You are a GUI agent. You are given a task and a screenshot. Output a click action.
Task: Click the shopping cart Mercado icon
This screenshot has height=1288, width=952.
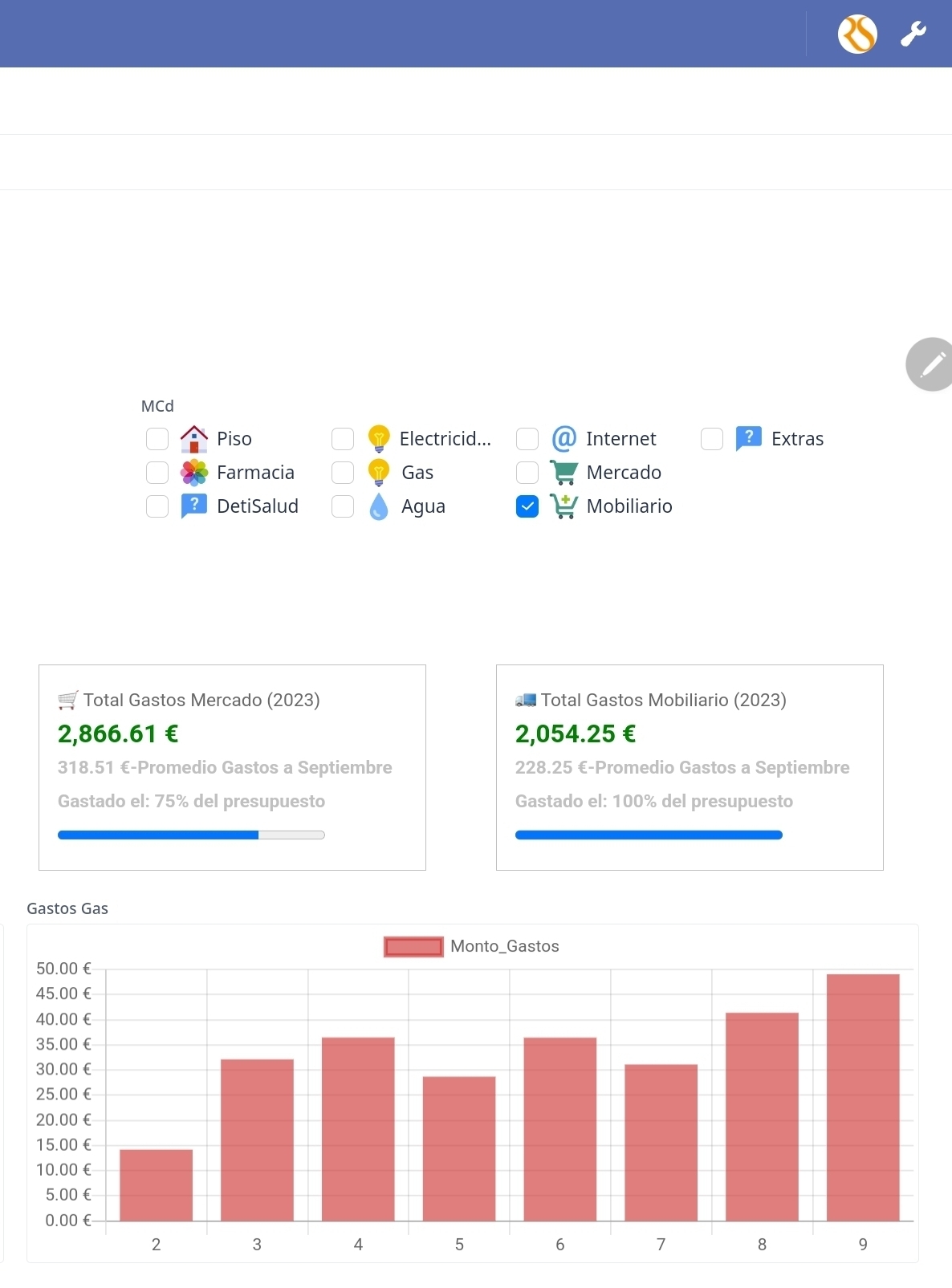[564, 473]
